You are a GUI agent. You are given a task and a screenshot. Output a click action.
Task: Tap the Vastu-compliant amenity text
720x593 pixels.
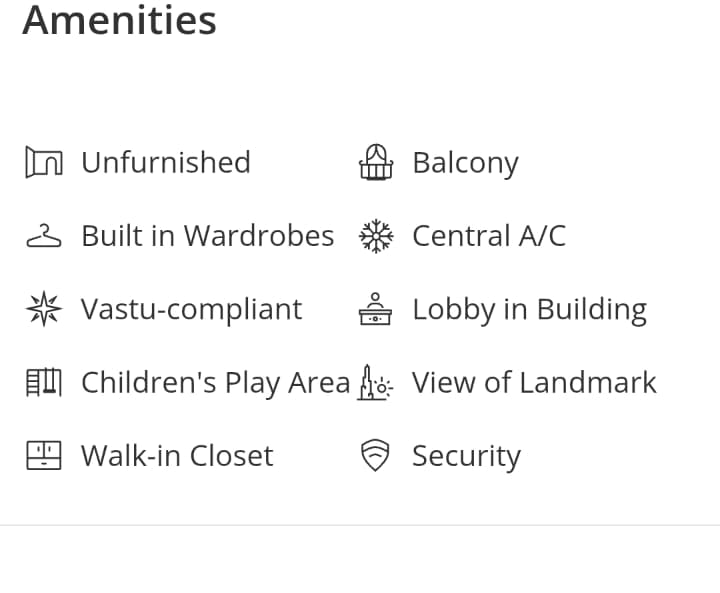click(x=191, y=309)
